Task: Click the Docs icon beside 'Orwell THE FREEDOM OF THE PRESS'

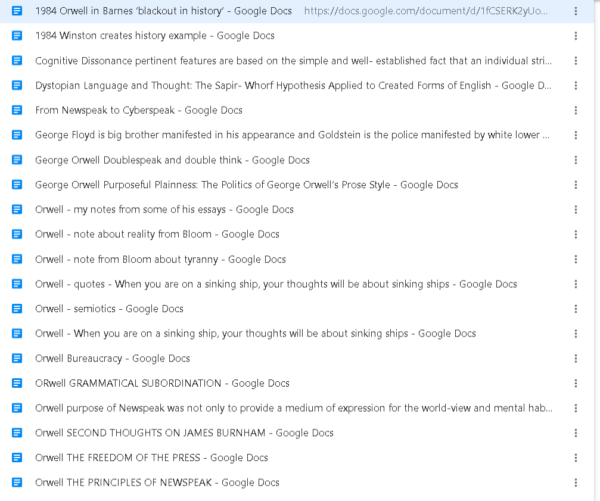Action: 17,458
